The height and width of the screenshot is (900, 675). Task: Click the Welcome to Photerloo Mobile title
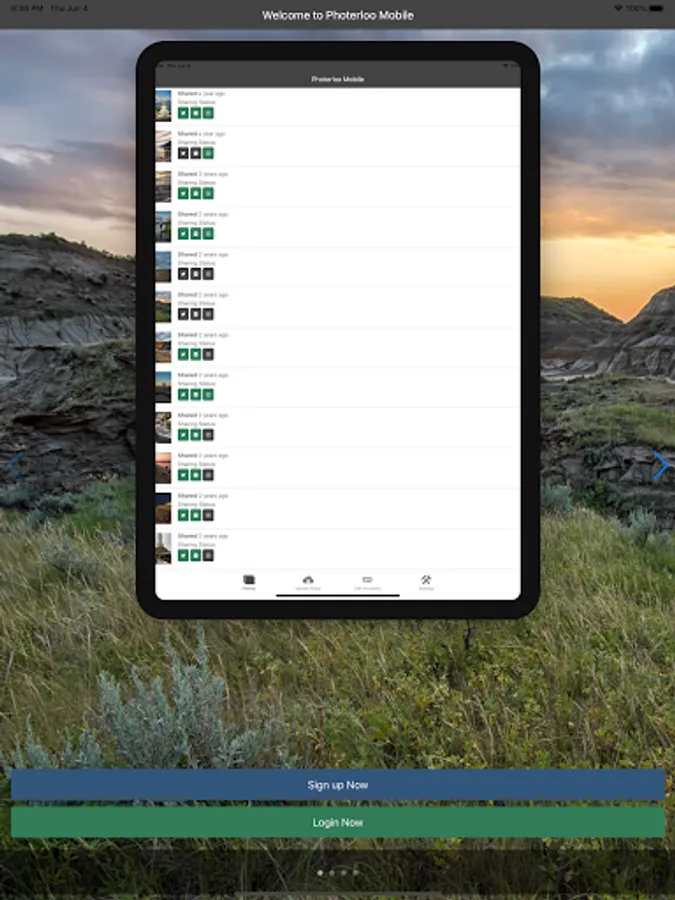tap(338, 15)
